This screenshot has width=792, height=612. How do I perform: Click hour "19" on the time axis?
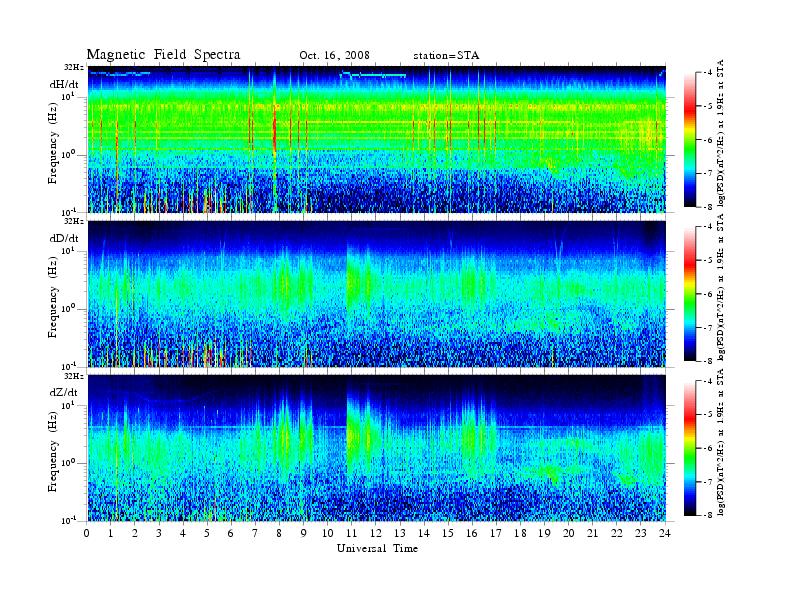pyautogui.click(x=544, y=533)
